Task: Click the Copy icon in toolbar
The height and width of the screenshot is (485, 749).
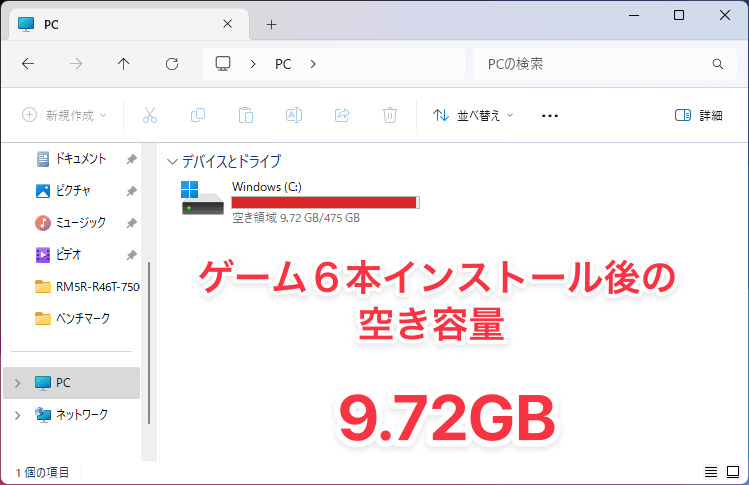Action: (x=198, y=115)
